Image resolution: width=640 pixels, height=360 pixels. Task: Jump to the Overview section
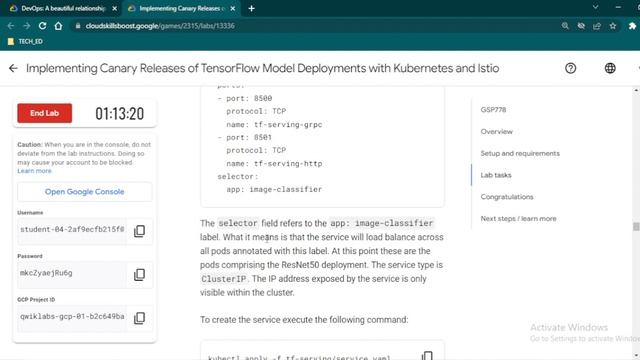pos(496,131)
